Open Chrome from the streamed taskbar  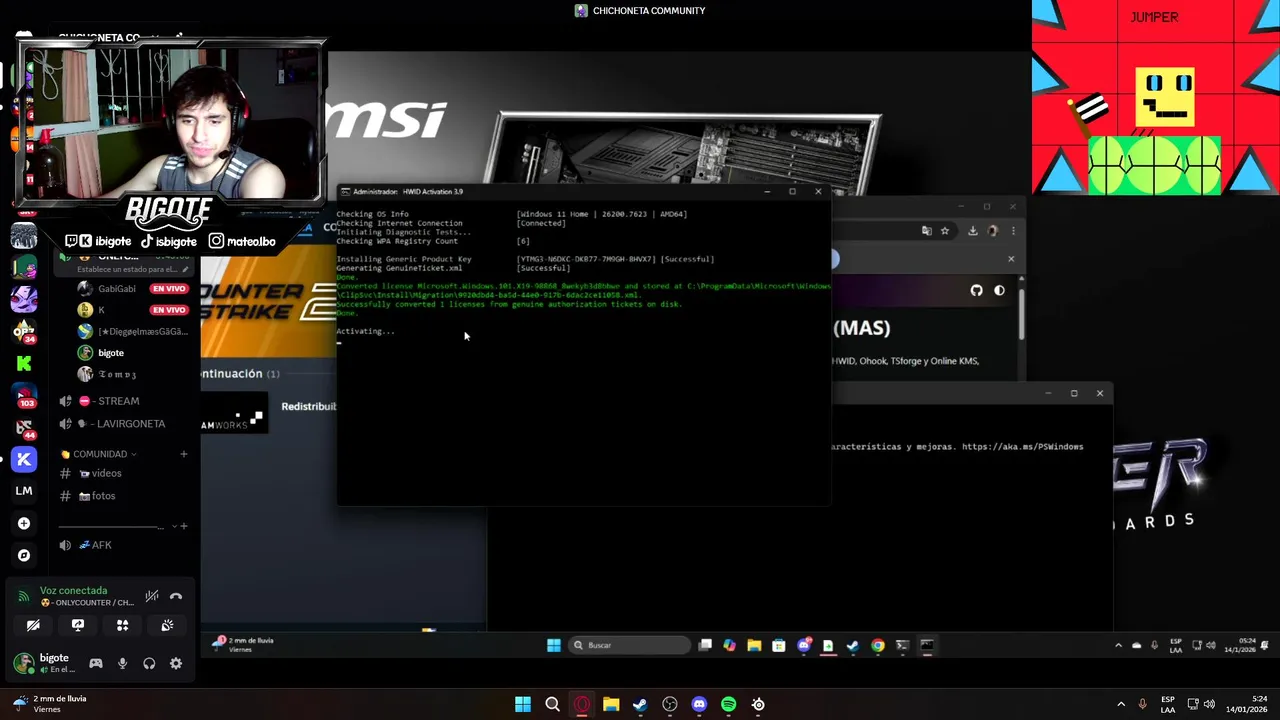pos(877,645)
